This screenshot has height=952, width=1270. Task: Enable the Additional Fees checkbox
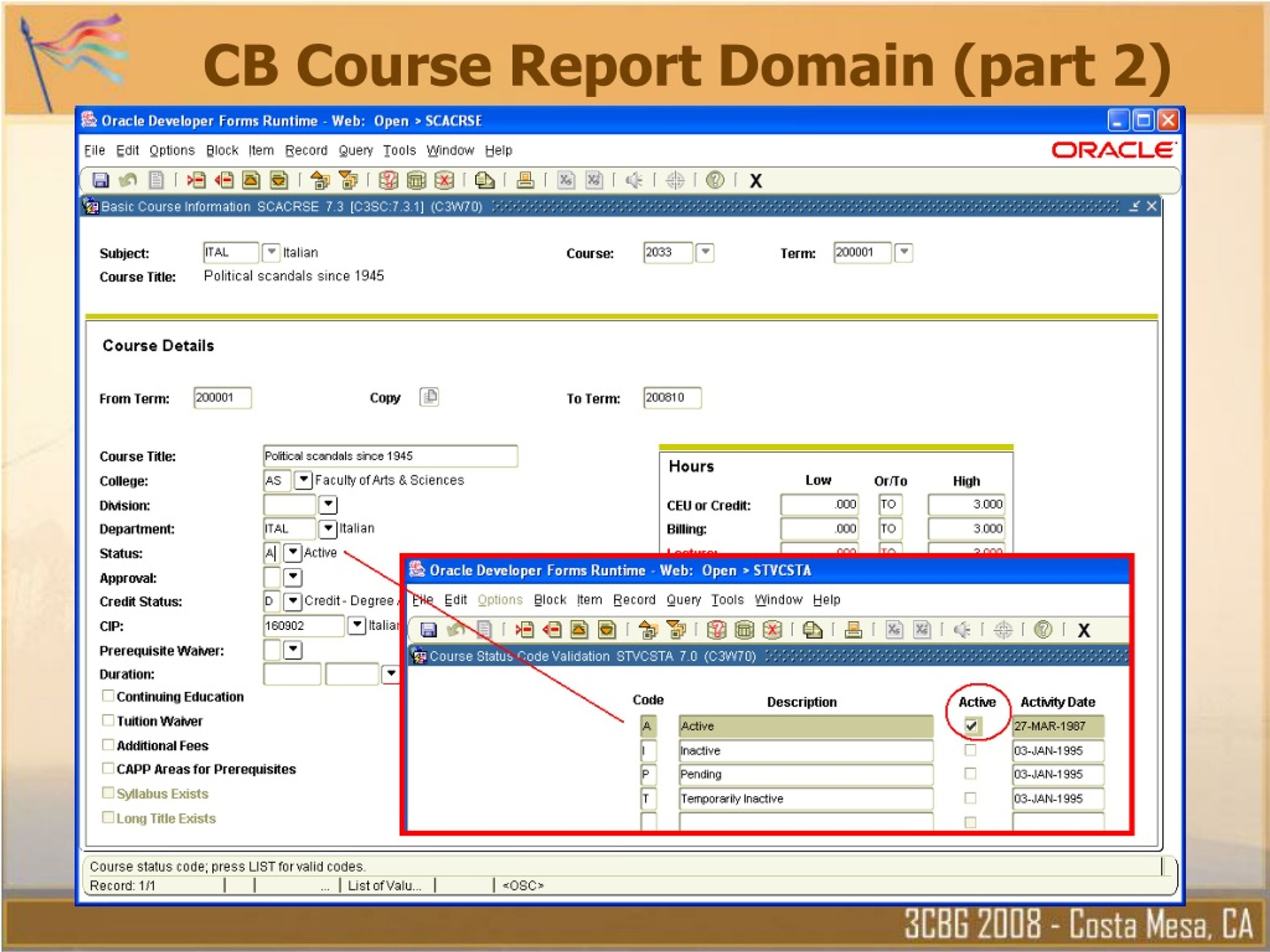(108, 744)
